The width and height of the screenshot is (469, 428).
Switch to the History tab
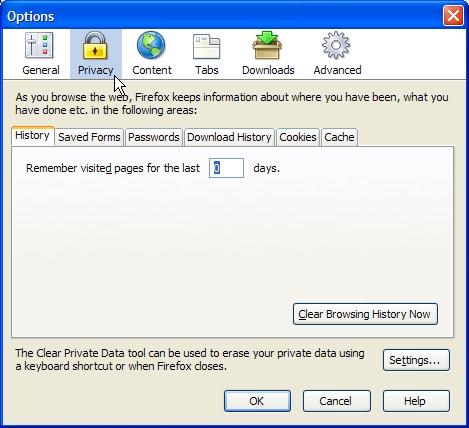coord(33,136)
